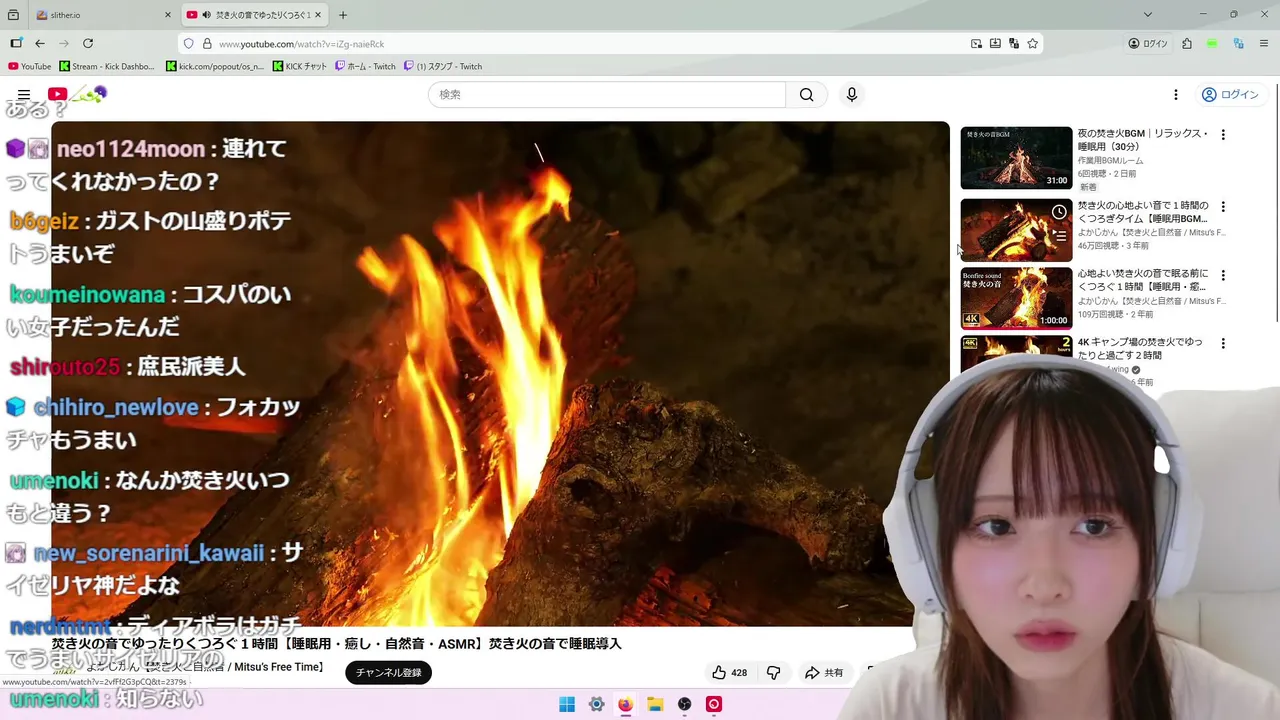Viewport: 1280px width, 720px height.
Task: Click the YouTube search magnifier button
Action: tap(807, 94)
